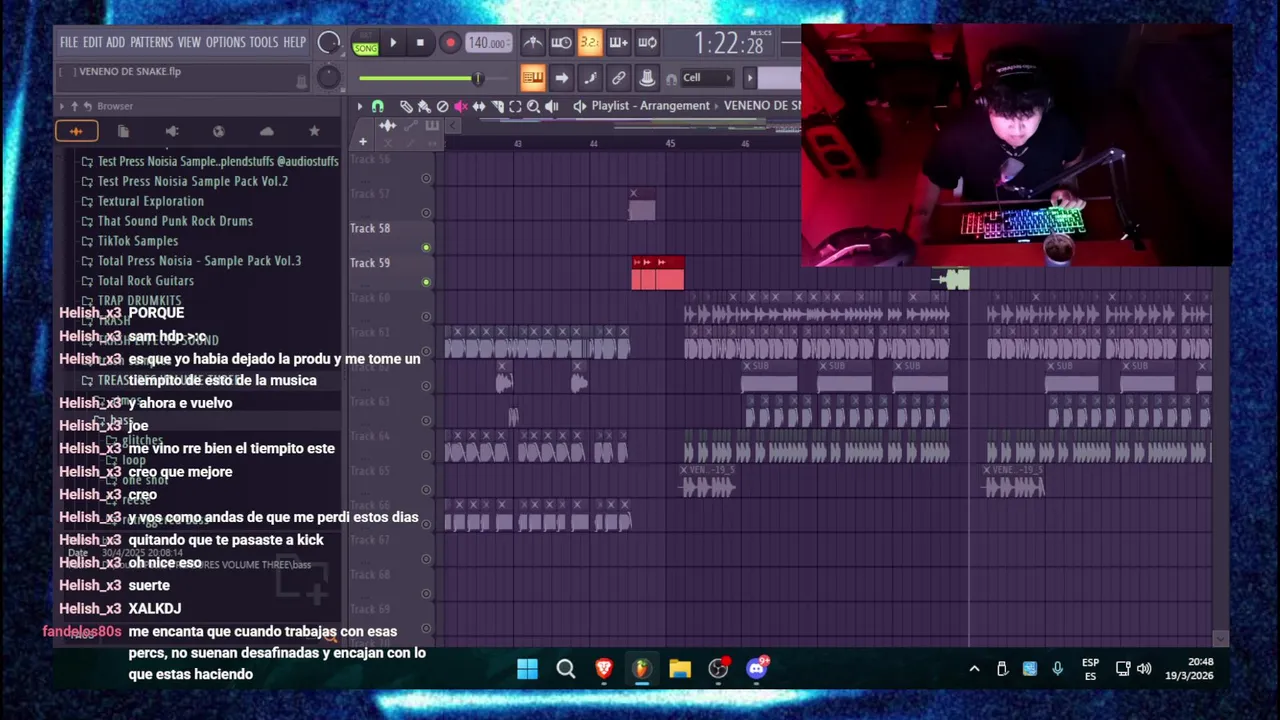Screen dimensions: 1280x720
Task: Open Discord from taskbar
Action: click(757, 669)
